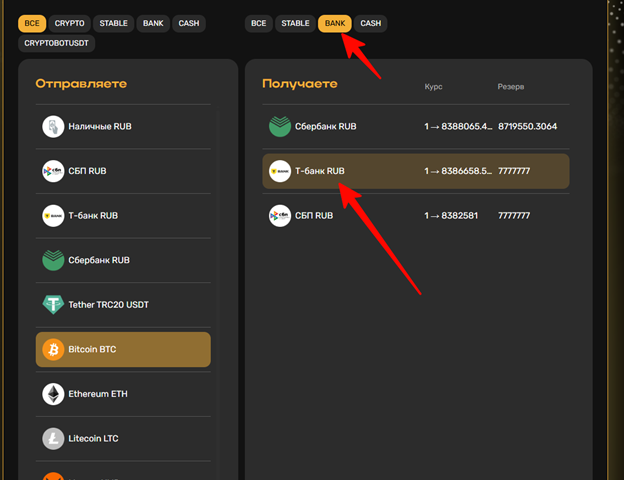This screenshot has width=624, height=480.
Task: Choose СБП RUB label in receive list
Action: (x=314, y=216)
